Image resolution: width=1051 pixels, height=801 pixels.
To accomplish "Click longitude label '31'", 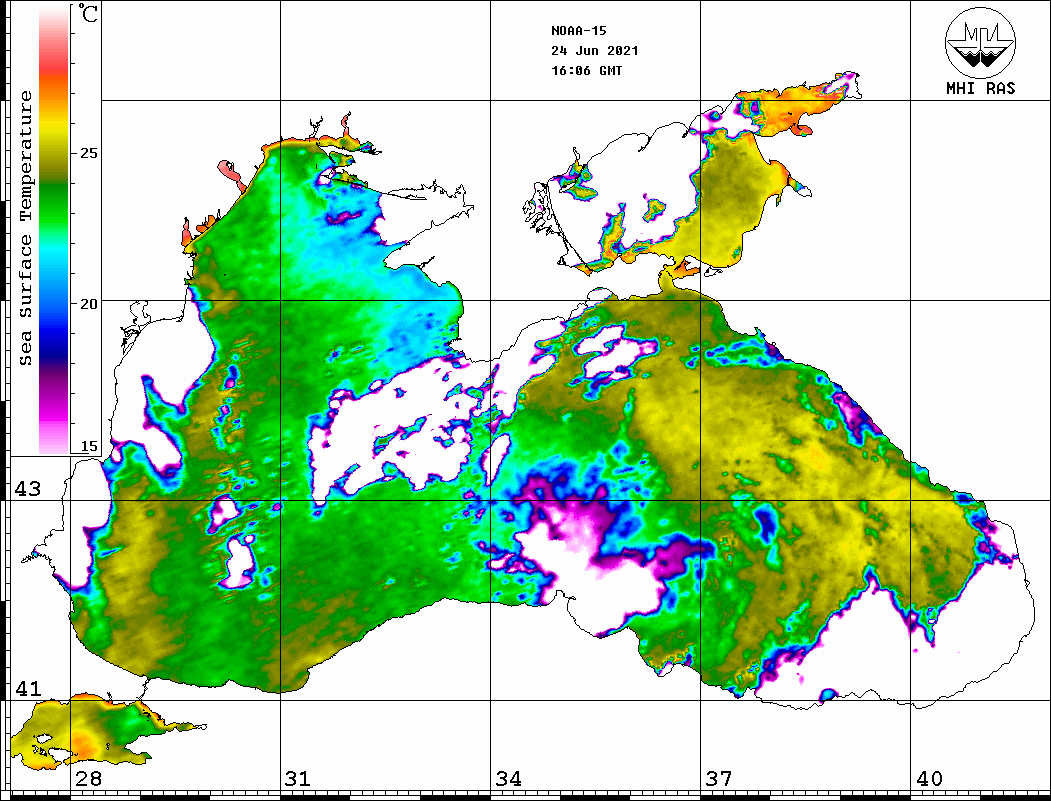I will point(298,779).
